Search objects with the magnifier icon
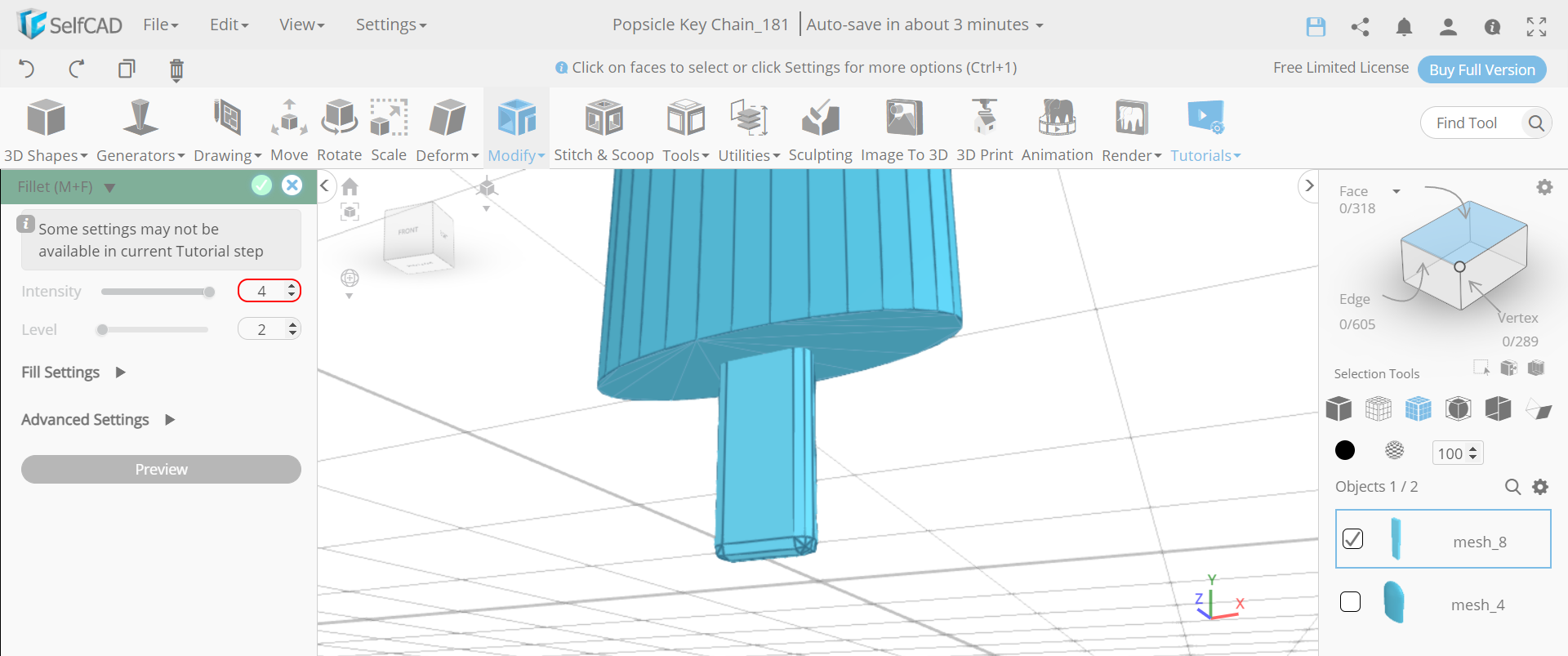This screenshot has height=656, width=1568. click(x=1512, y=487)
